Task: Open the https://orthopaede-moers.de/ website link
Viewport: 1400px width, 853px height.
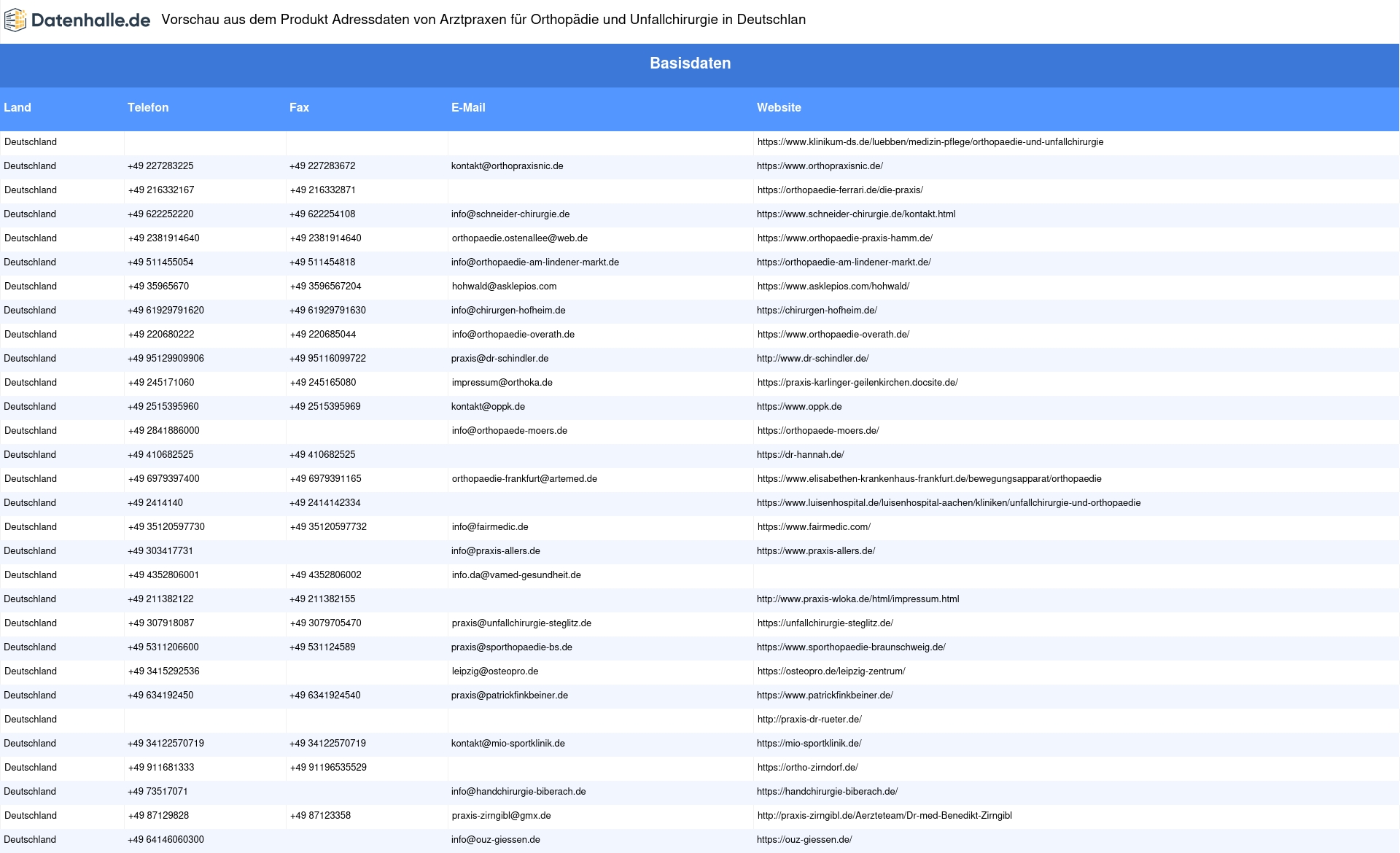Action: (x=818, y=431)
